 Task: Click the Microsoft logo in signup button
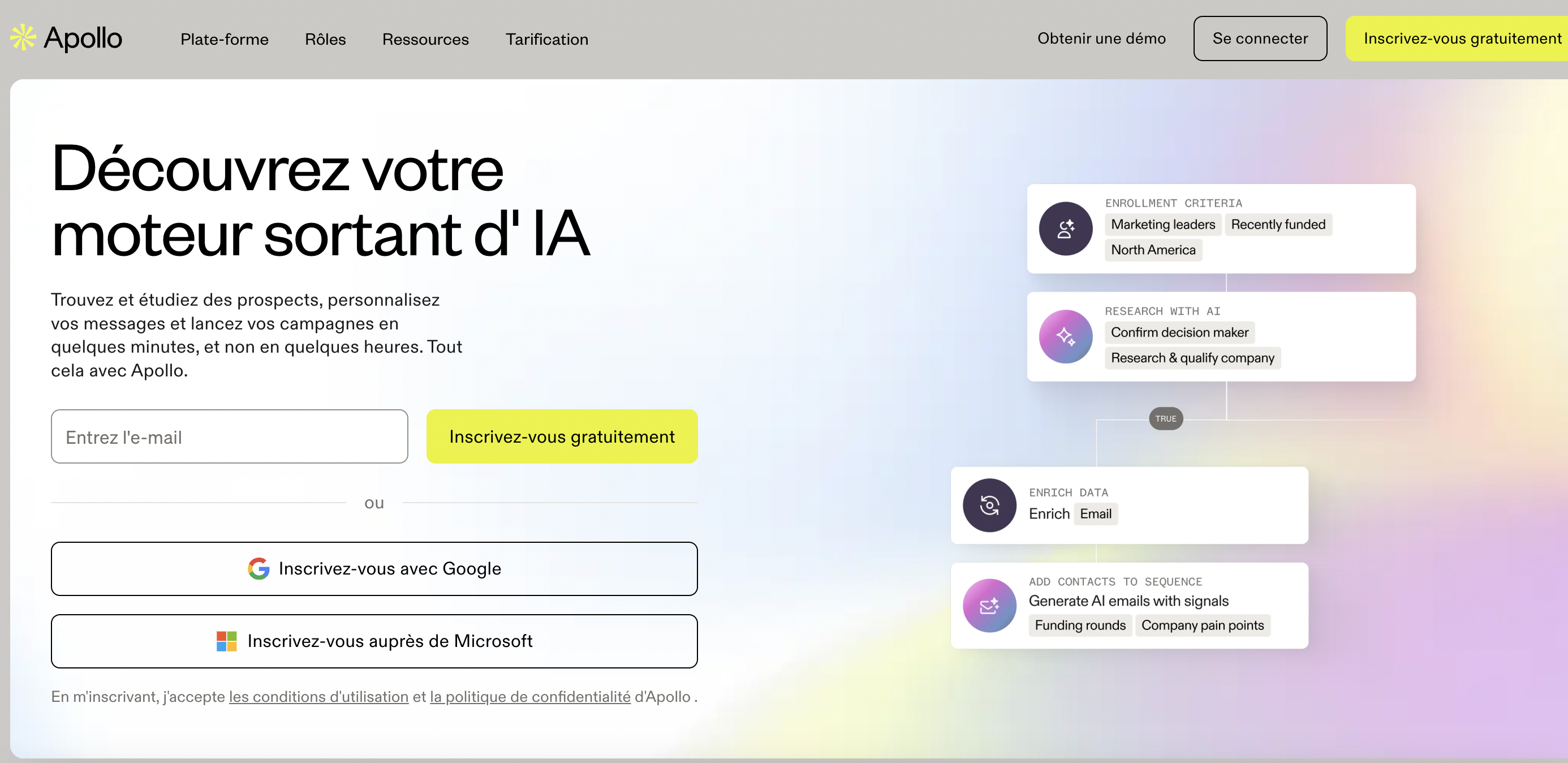(x=226, y=641)
